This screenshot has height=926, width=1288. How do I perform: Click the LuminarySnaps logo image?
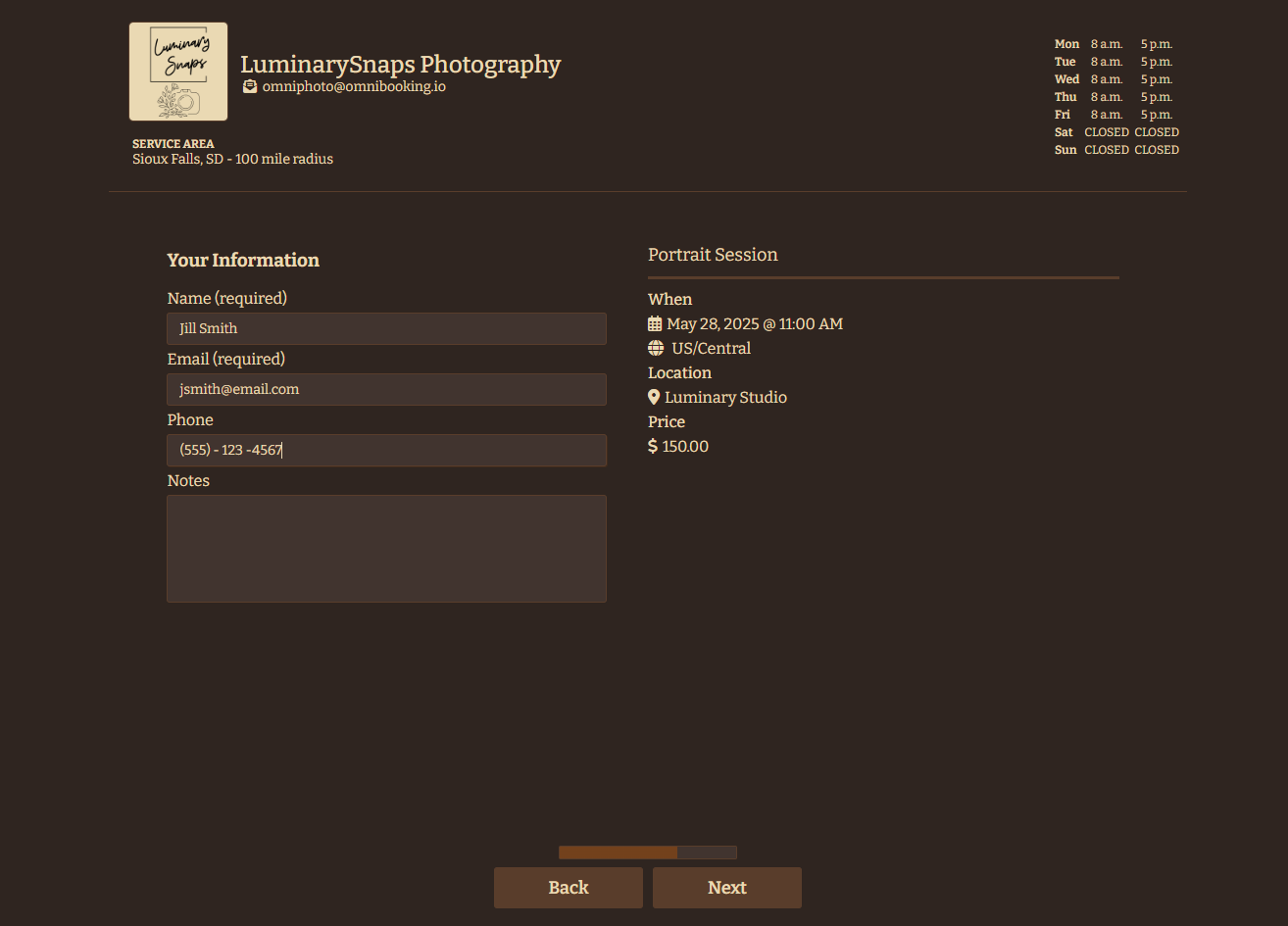(x=178, y=72)
